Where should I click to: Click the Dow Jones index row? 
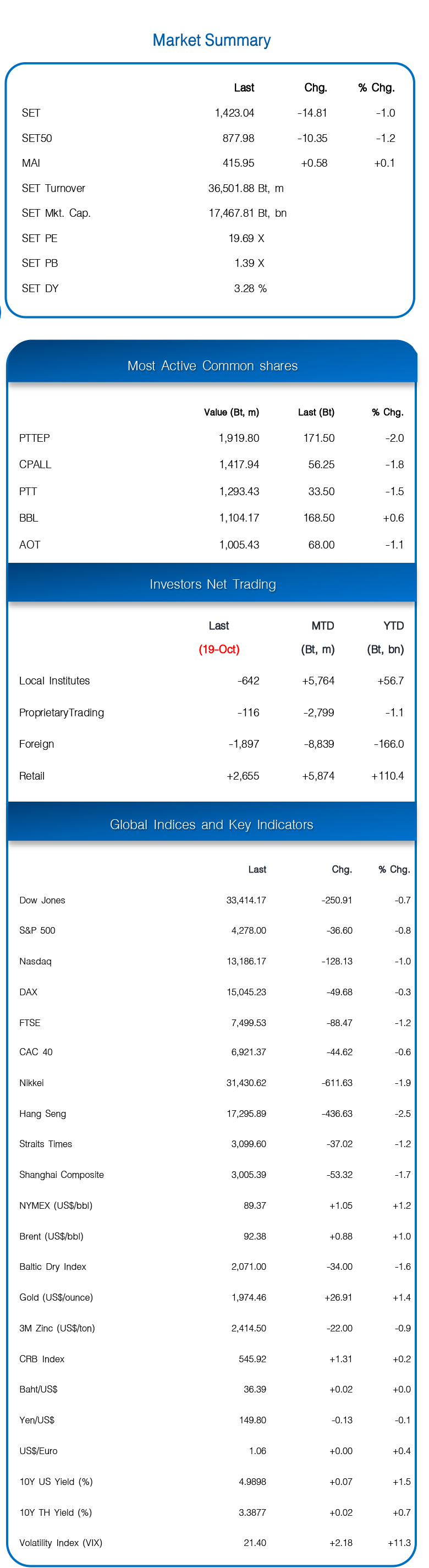[215, 900]
